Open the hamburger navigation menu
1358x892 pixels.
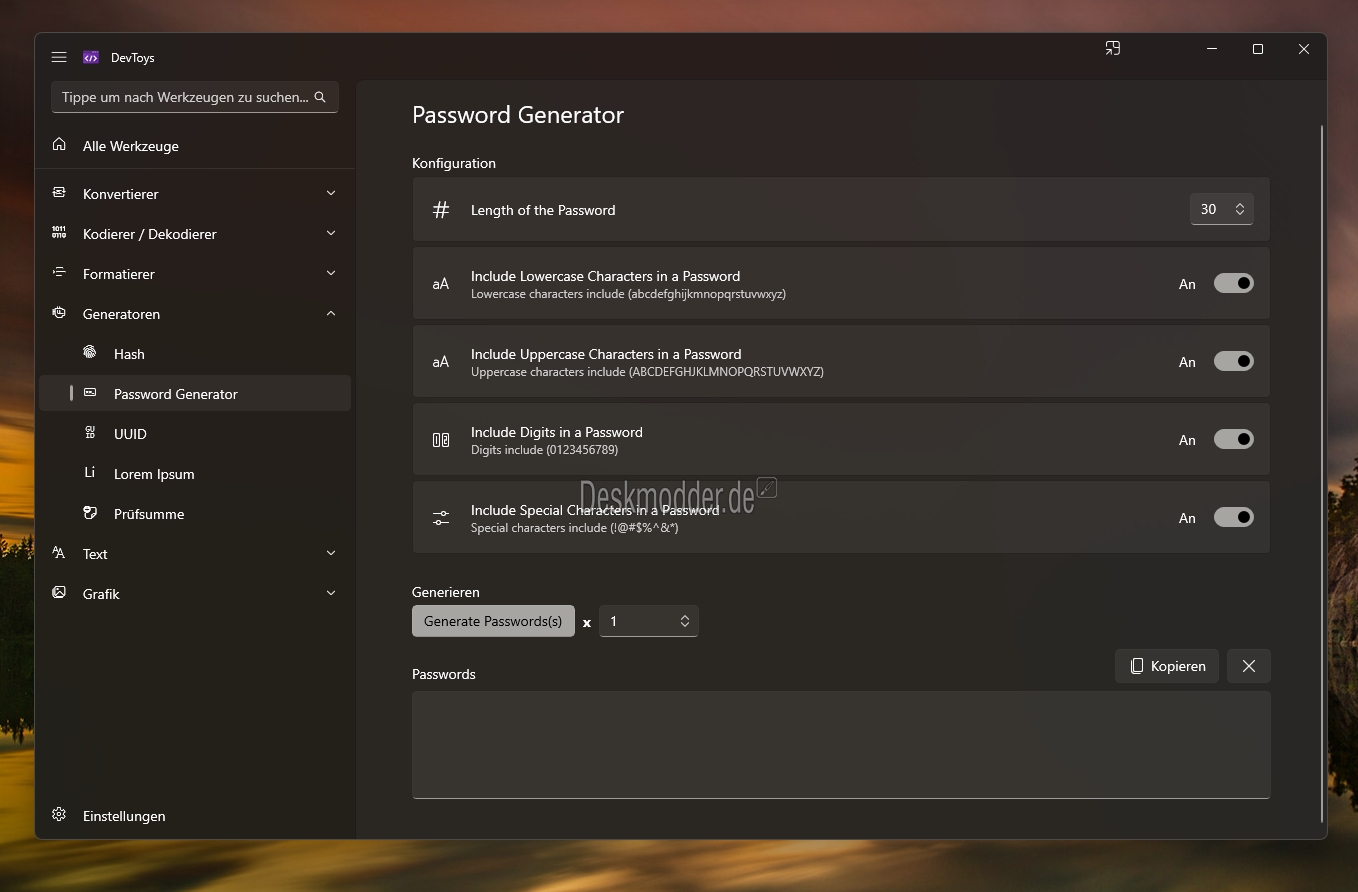coord(59,57)
